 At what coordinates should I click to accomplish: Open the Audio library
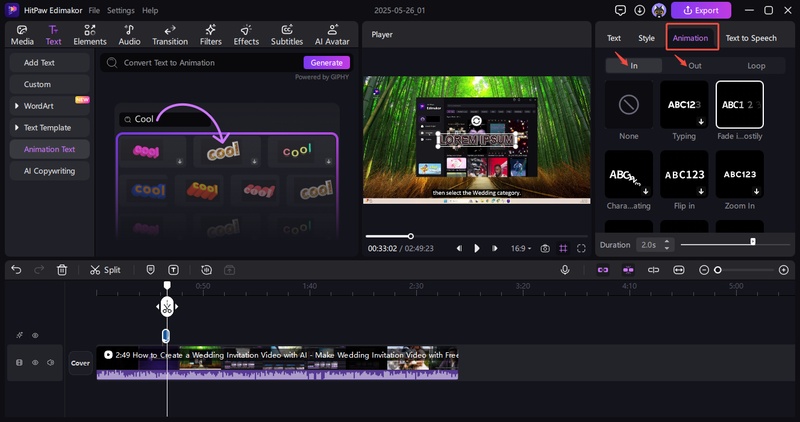click(x=129, y=35)
